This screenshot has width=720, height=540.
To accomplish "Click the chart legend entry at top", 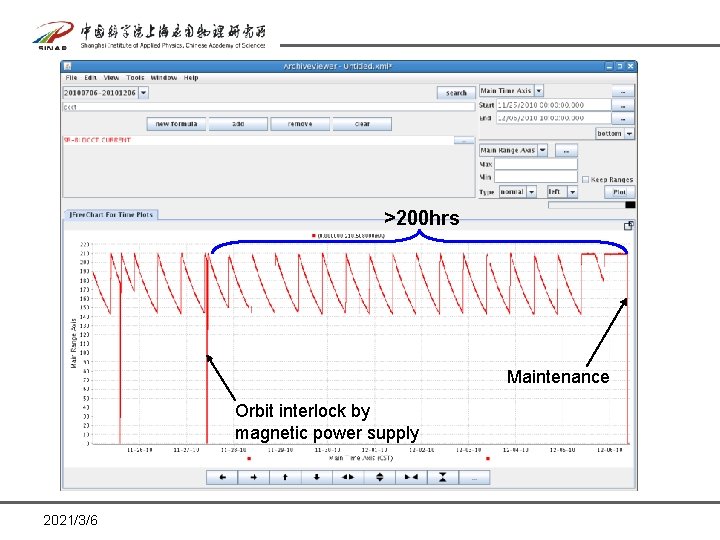I will pyautogui.click(x=349, y=236).
